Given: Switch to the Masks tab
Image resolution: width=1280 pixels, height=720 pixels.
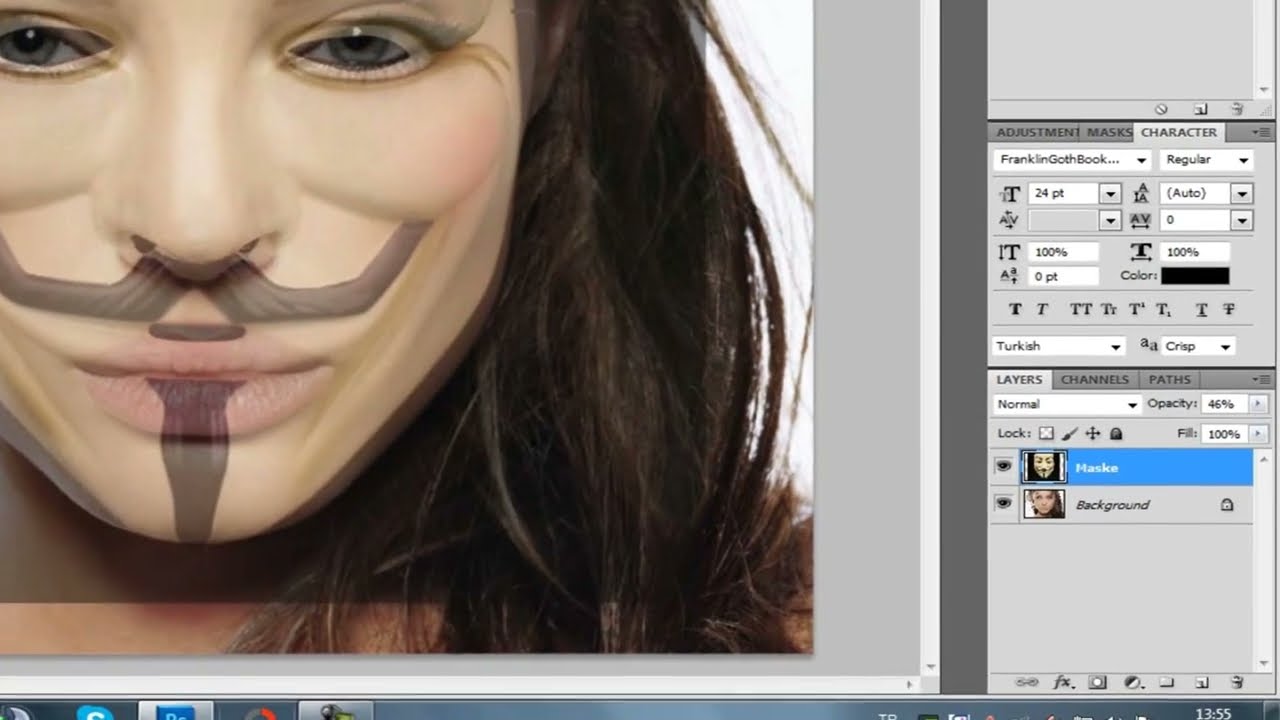Looking at the screenshot, I should [1108, 132].
